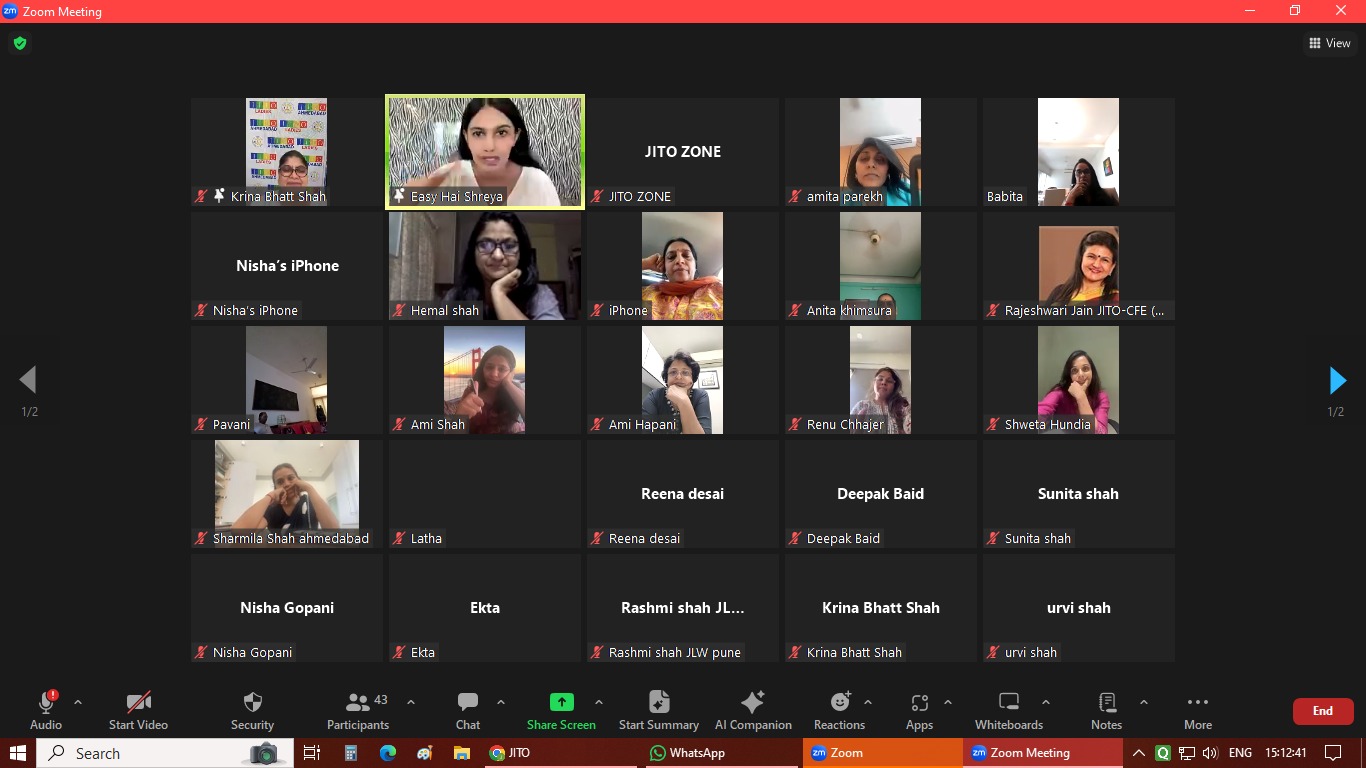Open the Chat panel
Screen dimensions: 1366x768
[467, 703]
